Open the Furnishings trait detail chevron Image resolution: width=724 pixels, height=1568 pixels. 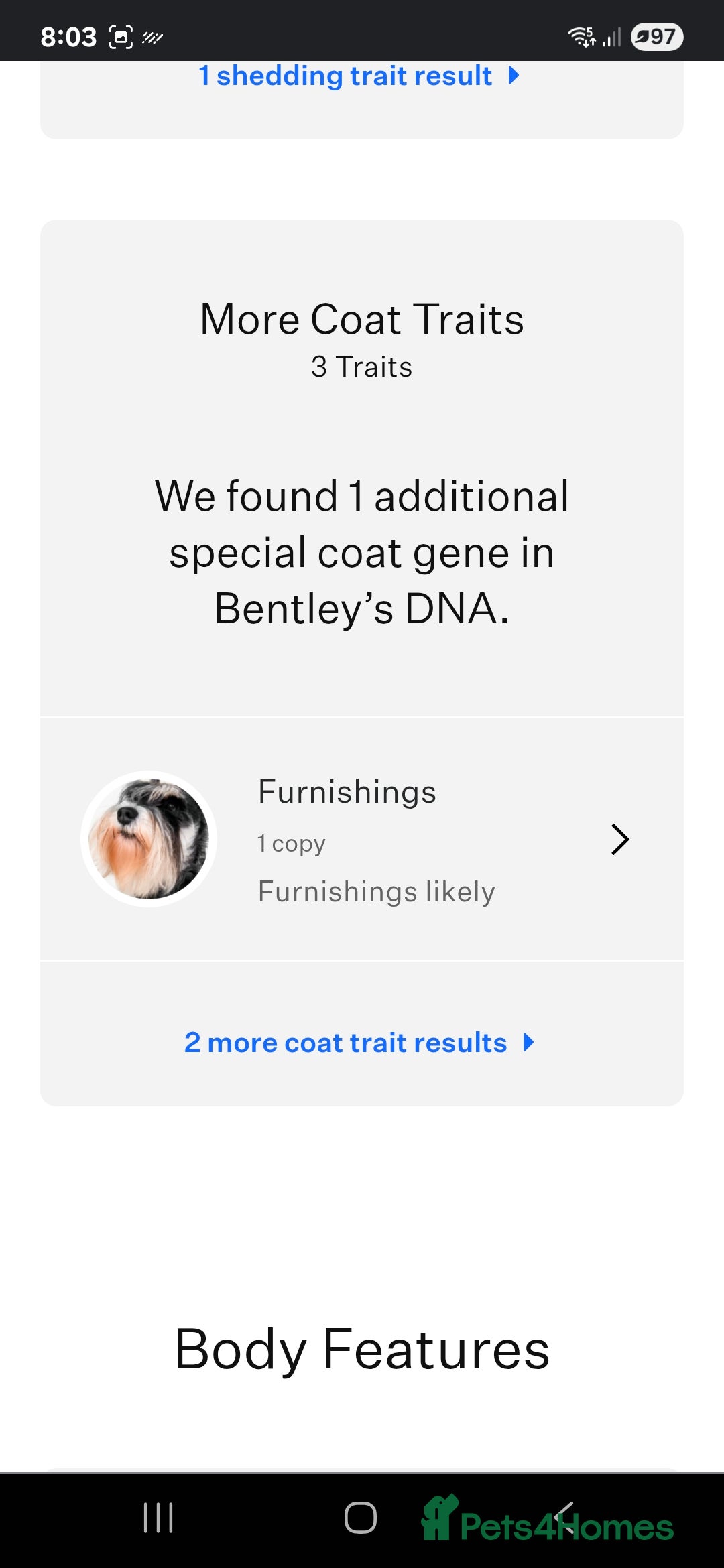pos(620,839)
